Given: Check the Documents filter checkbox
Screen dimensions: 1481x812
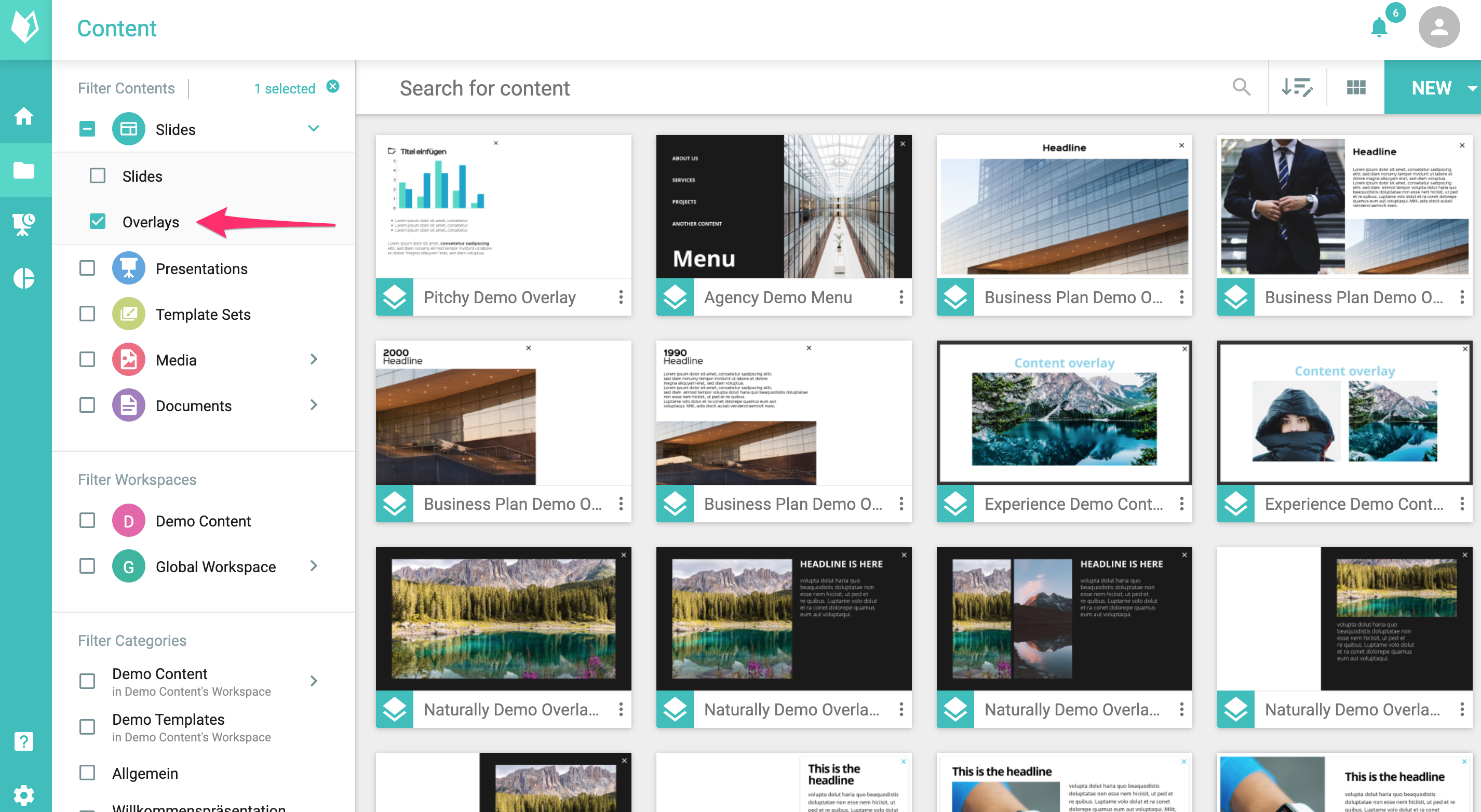Looking at the screenshot, I should click(x=87, y=405).
